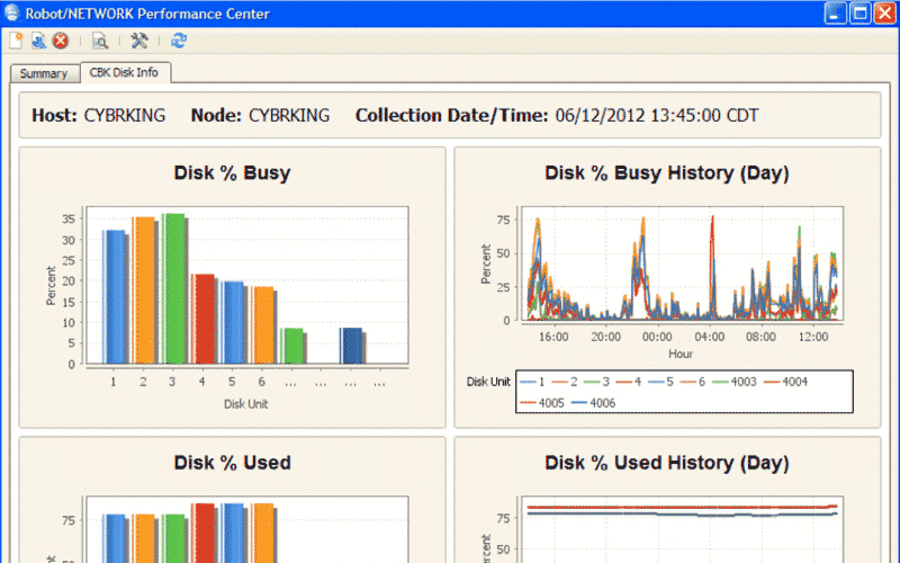Click the red delete X icon

point(60,41)
